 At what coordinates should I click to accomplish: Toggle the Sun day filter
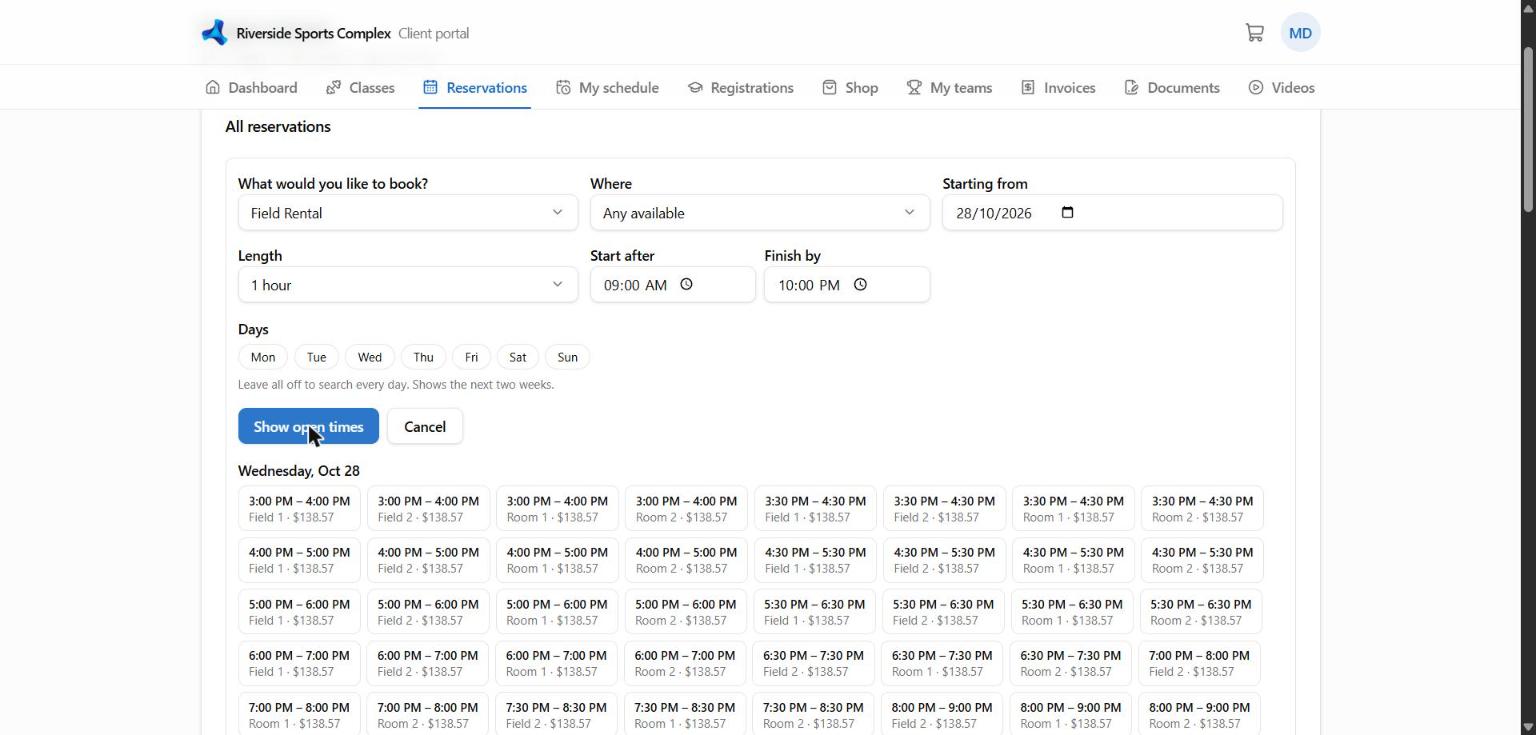click(567, 357)
